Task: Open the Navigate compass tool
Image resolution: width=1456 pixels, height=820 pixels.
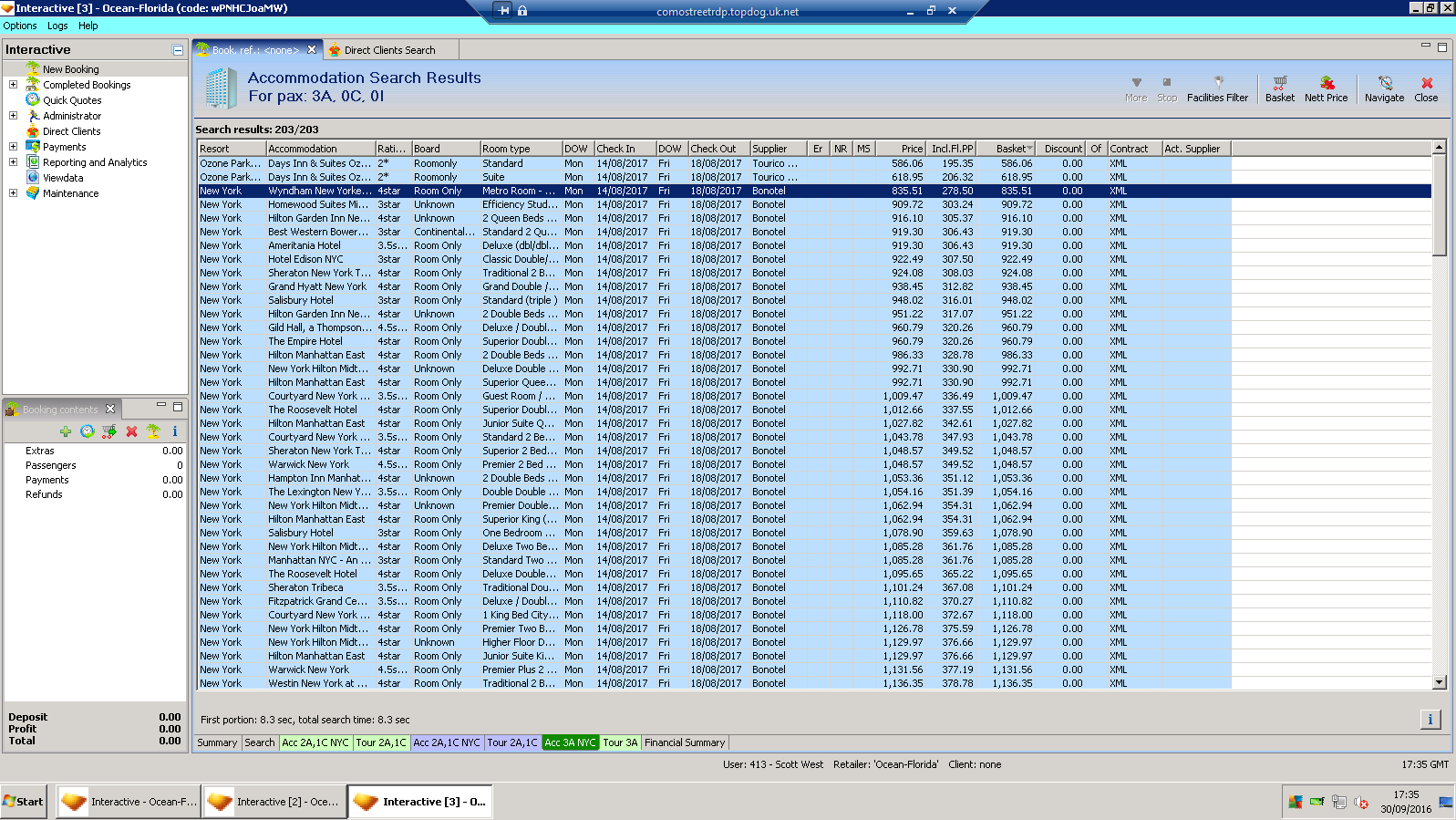Action: (x=1384, y=88)
